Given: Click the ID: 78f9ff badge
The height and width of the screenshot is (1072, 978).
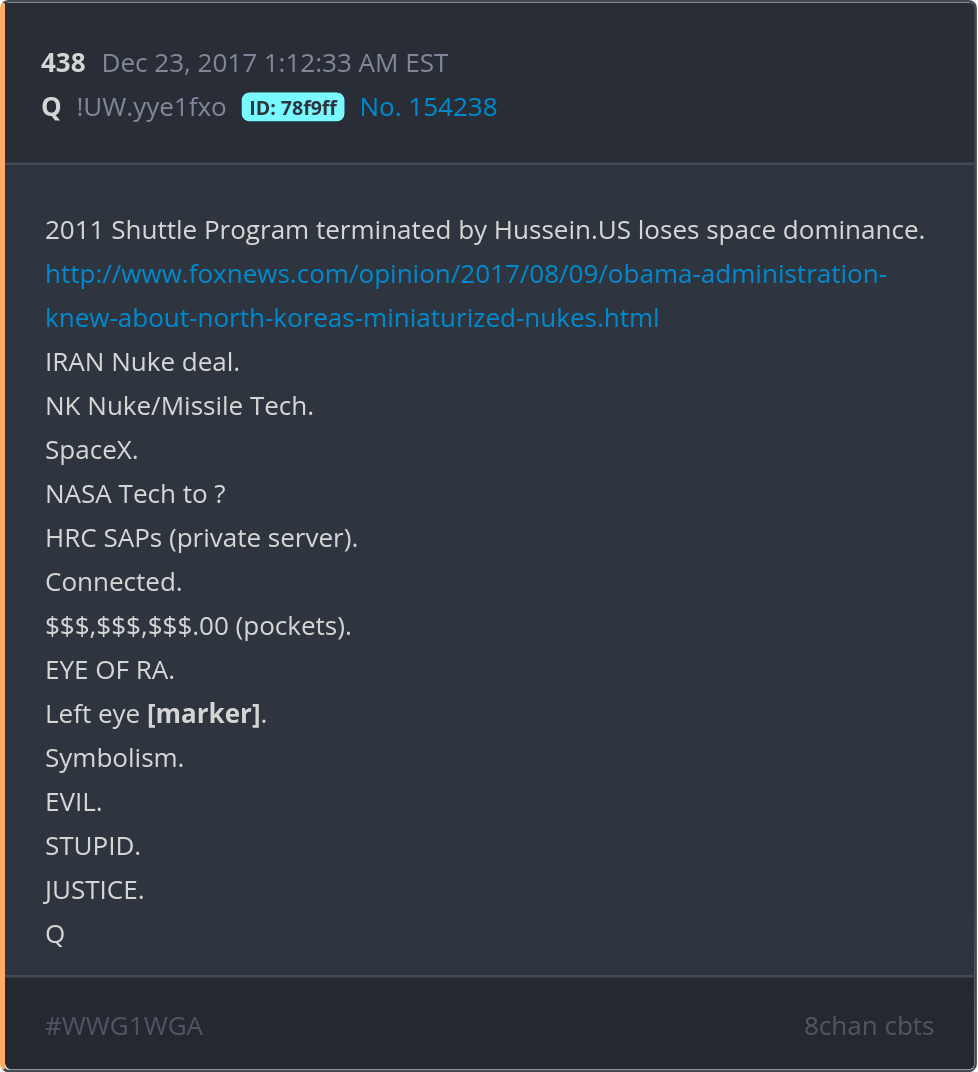Looking at the screenshot, I should [293, 108].
